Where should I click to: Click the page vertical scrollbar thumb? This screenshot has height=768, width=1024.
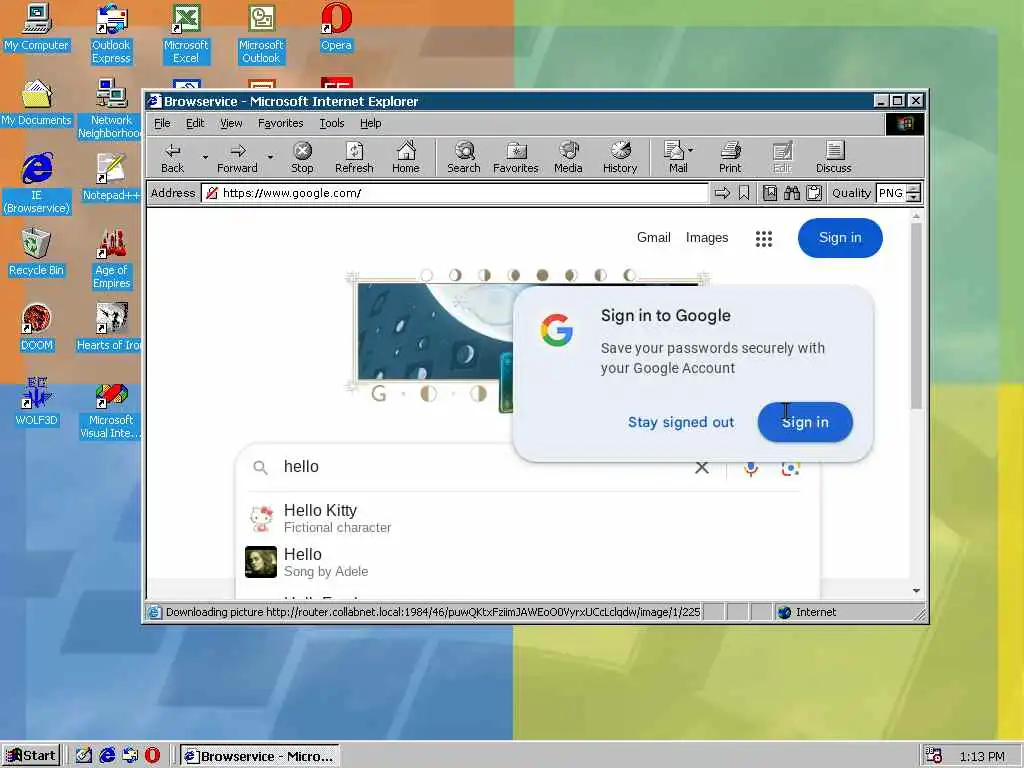(x=916, y=316)
